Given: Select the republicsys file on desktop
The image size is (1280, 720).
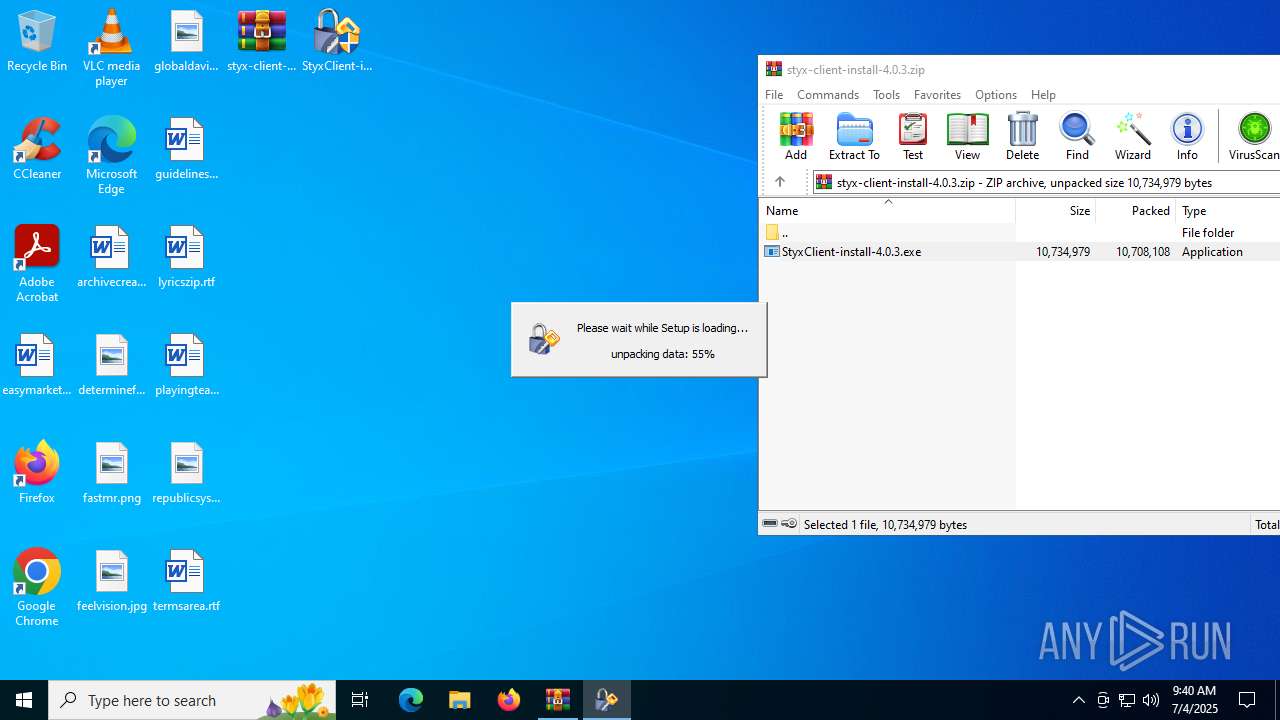Looking at the screenshot, I should pos(186,474).
